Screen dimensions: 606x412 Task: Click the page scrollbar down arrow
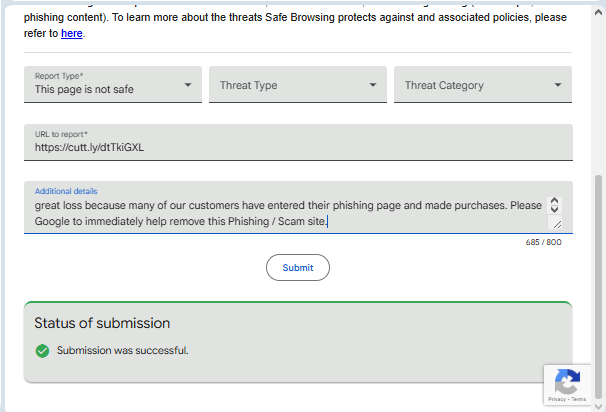point(599,404)
